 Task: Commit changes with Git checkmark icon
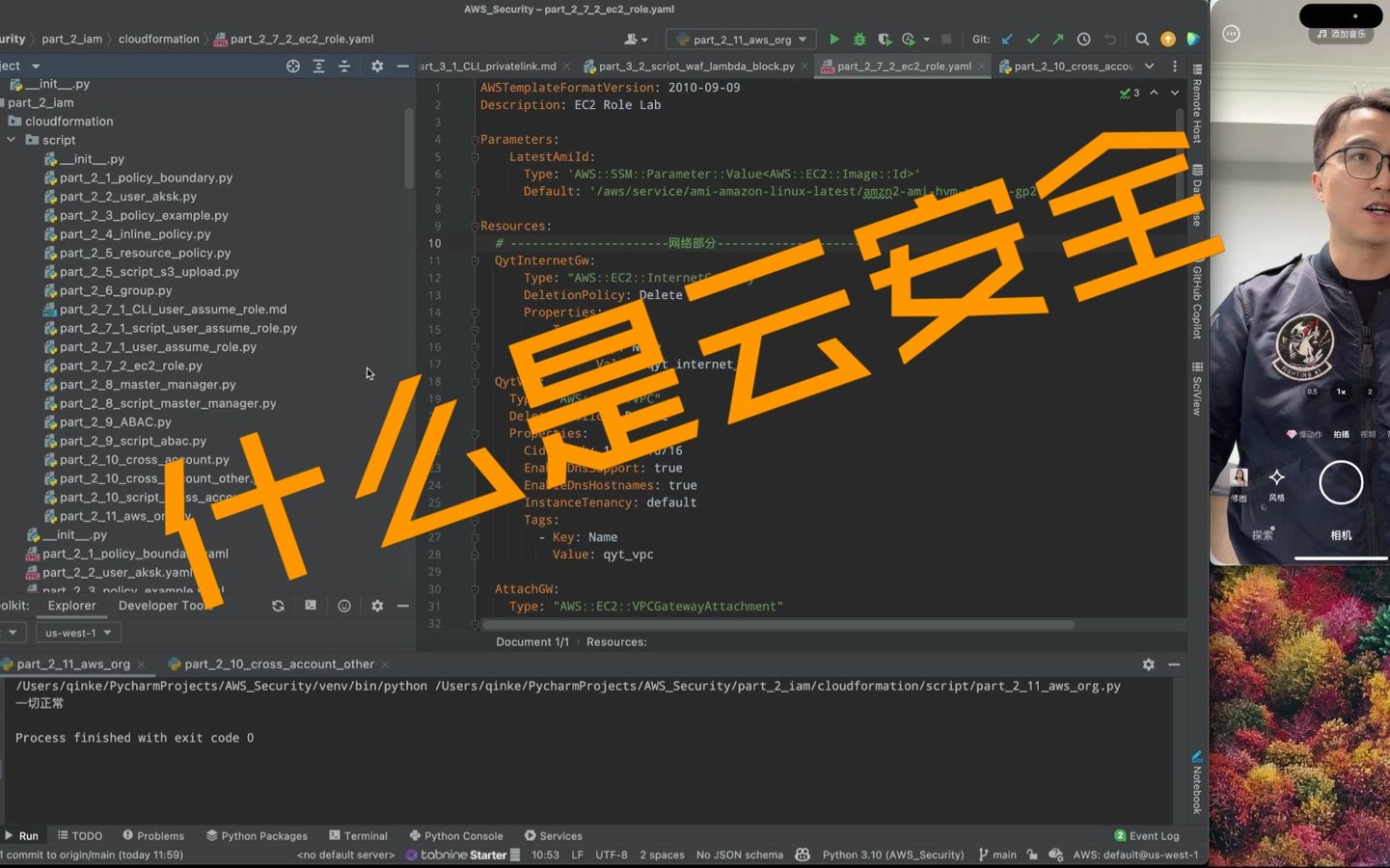(x=1033, y=40)
